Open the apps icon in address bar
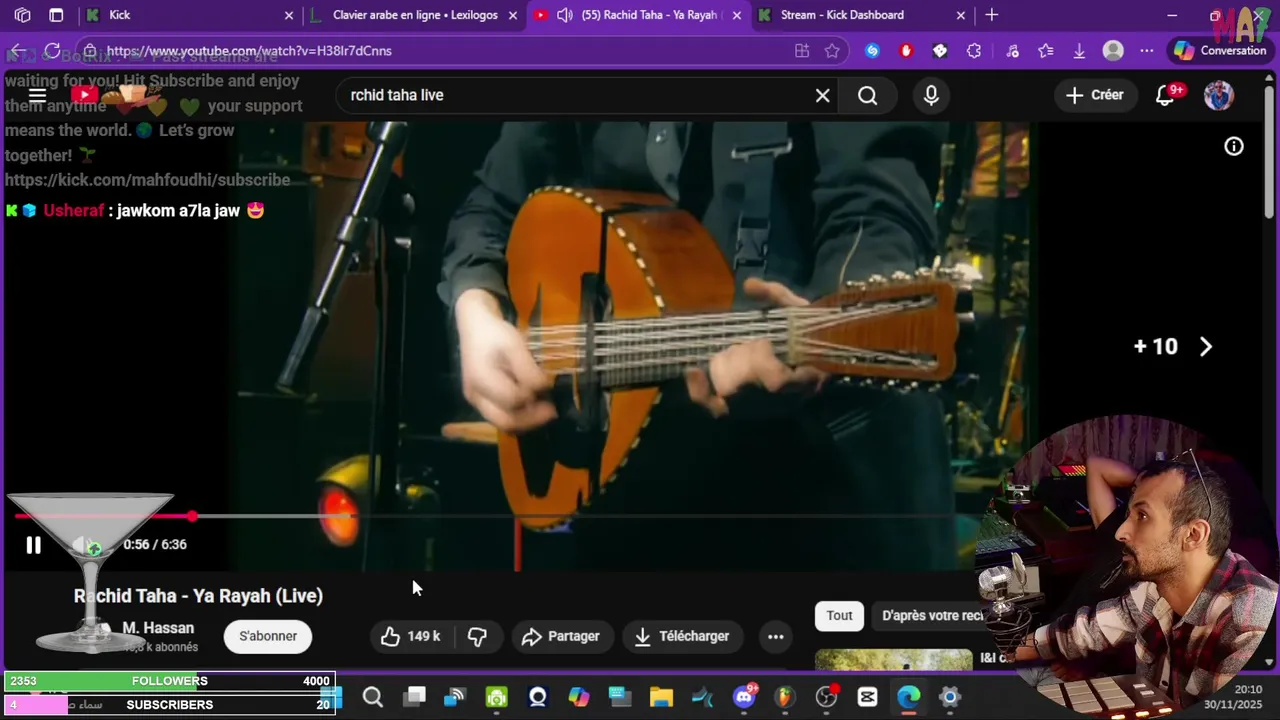Viewport: 1280px width, 720px height. tap(802, 51)
